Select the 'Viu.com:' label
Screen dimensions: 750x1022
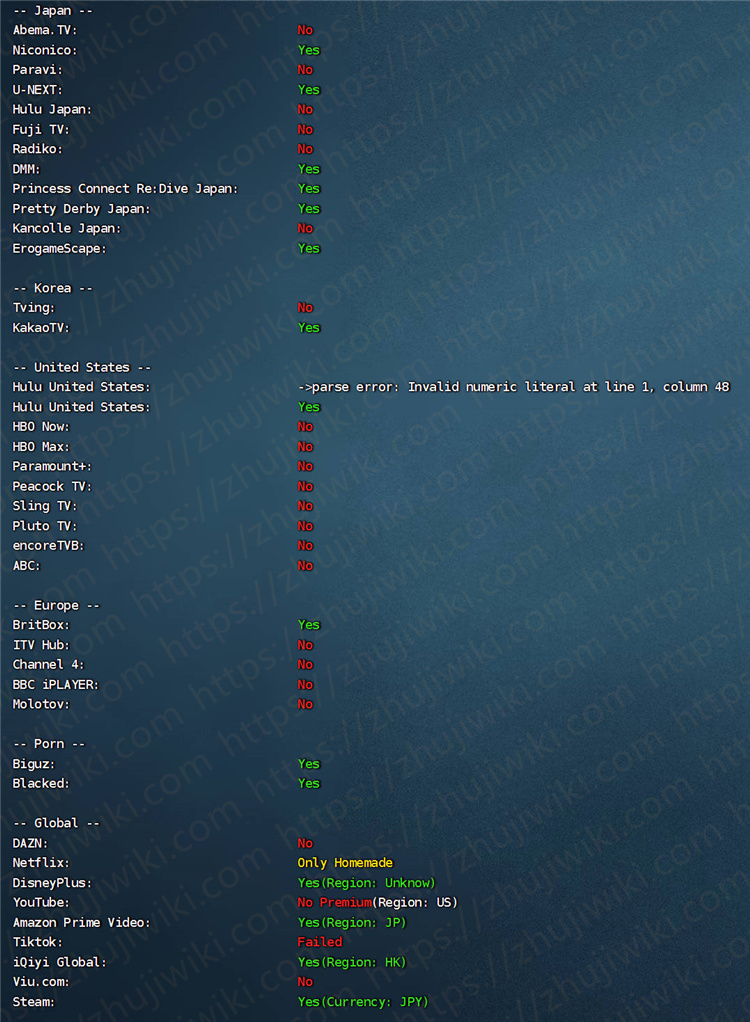[40, 982]
